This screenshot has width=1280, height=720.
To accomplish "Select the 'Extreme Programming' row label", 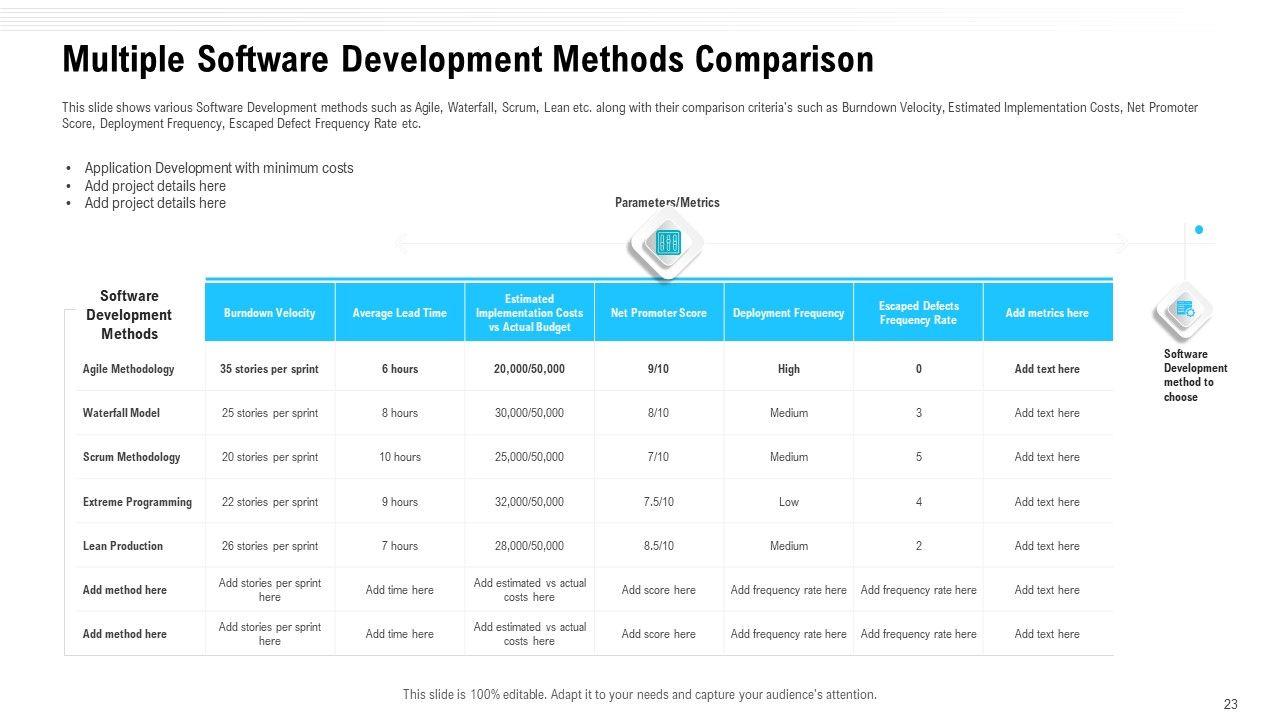I will point(137,502).
